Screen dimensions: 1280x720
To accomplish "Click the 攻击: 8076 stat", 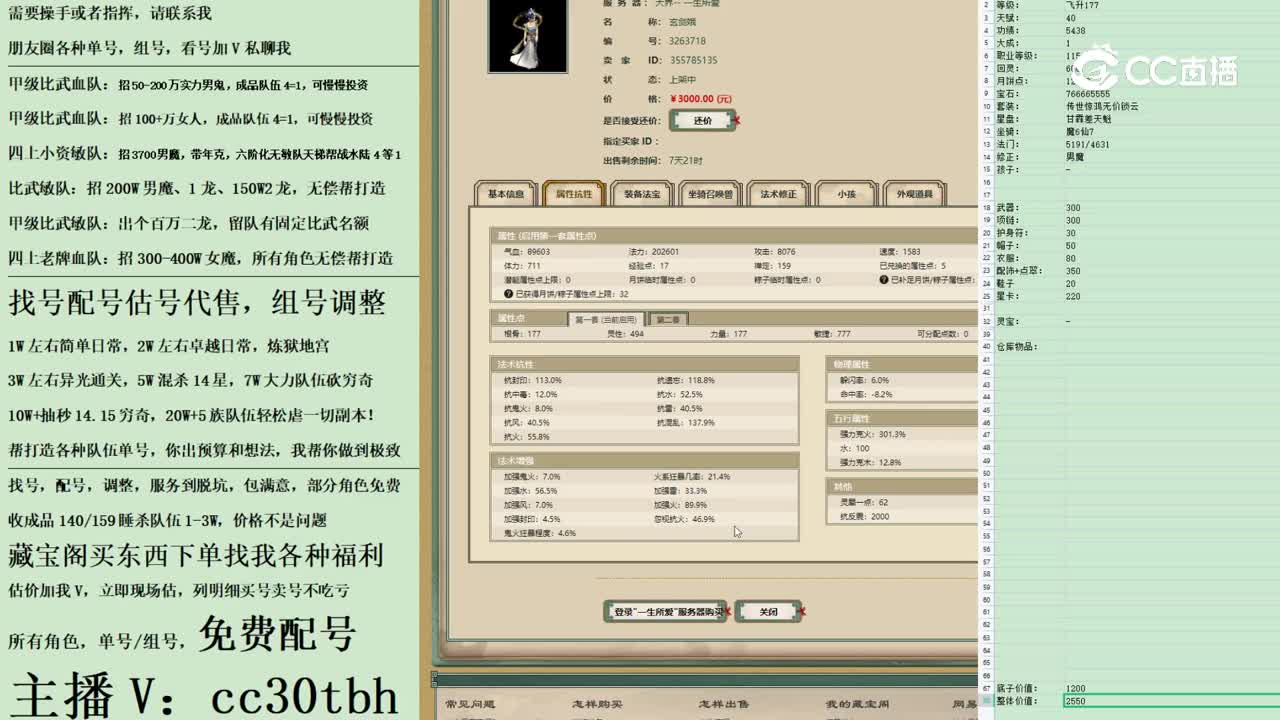I will pos(775,252).
